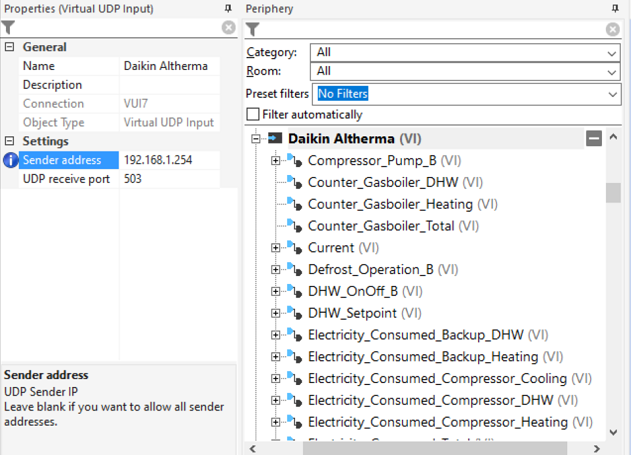
Task: Click the Properties filter funnel icon
Action: coord(8,27)
